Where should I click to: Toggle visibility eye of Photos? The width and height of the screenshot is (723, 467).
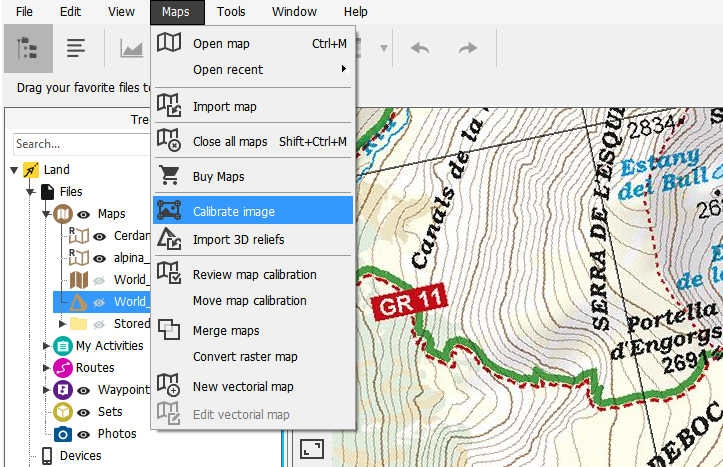tap(83, 434)
